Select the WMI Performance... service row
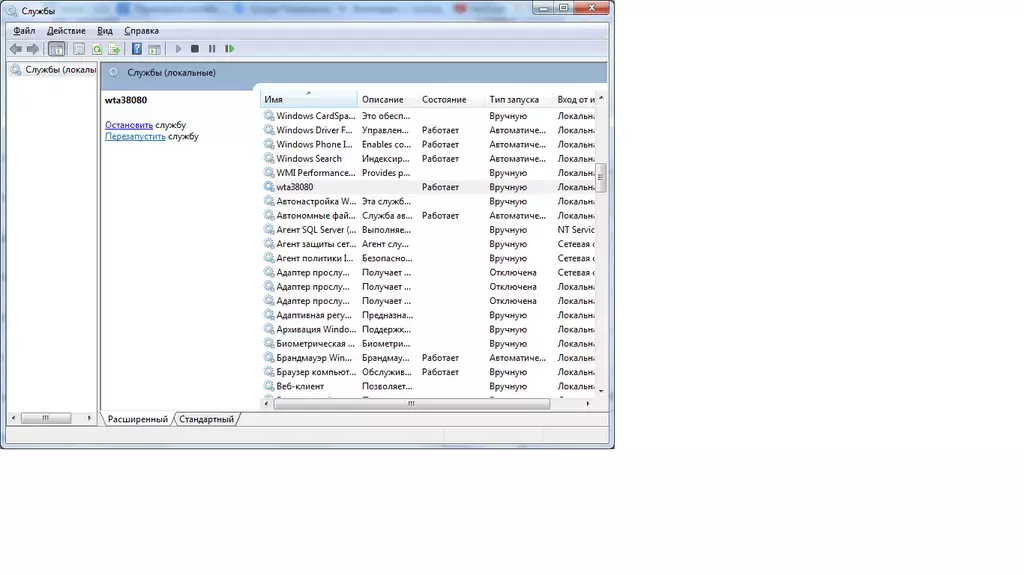 point(428,173)
